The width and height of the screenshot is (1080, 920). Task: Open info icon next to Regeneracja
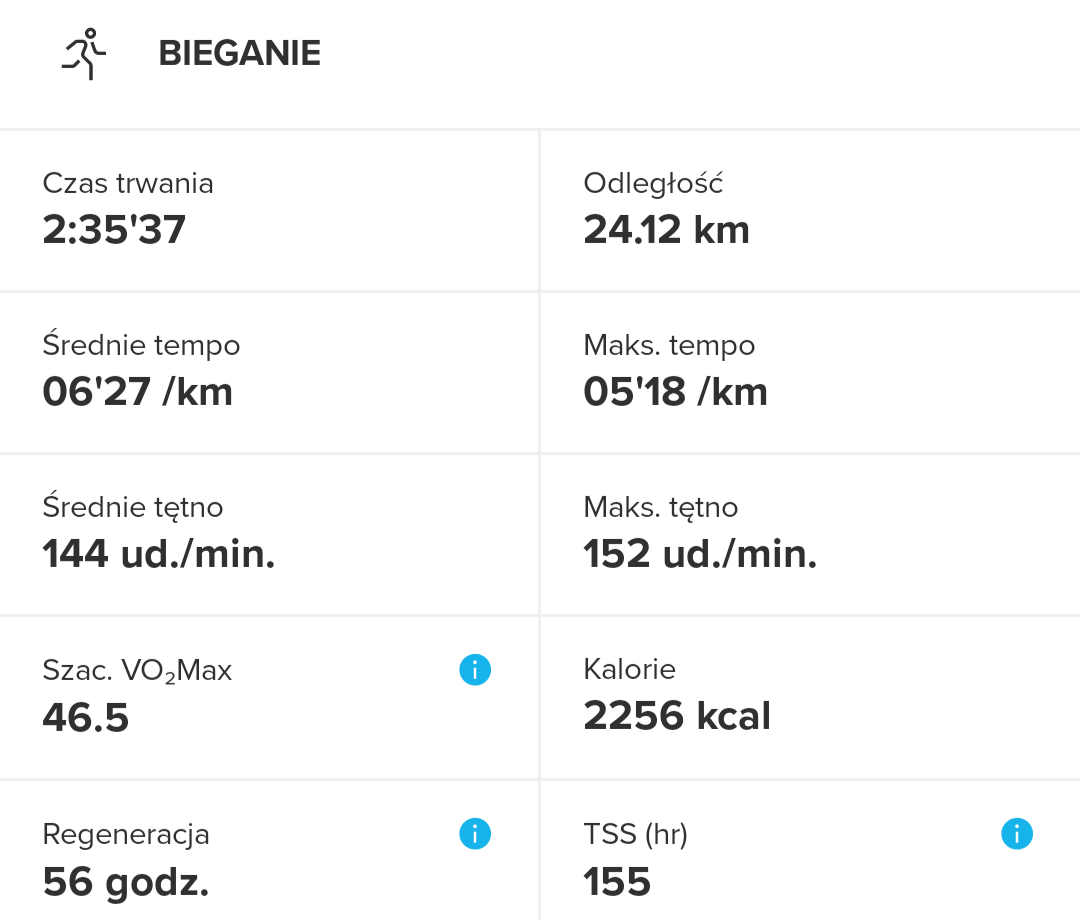click(x=475, y=834)
